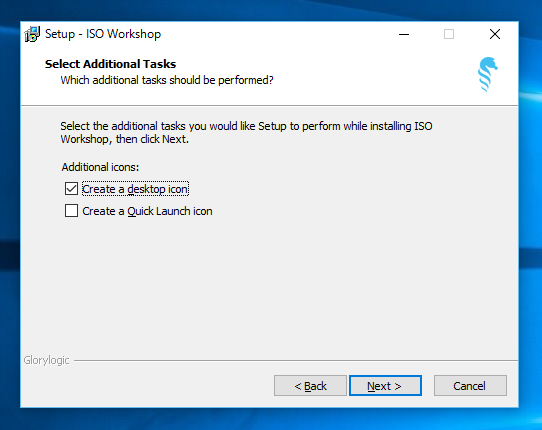This screenshot has height=430, width=542.
Task: Click the 'Setup - ISO Workshop' title text
Action: pyautogui.click(x=103, y=34)
